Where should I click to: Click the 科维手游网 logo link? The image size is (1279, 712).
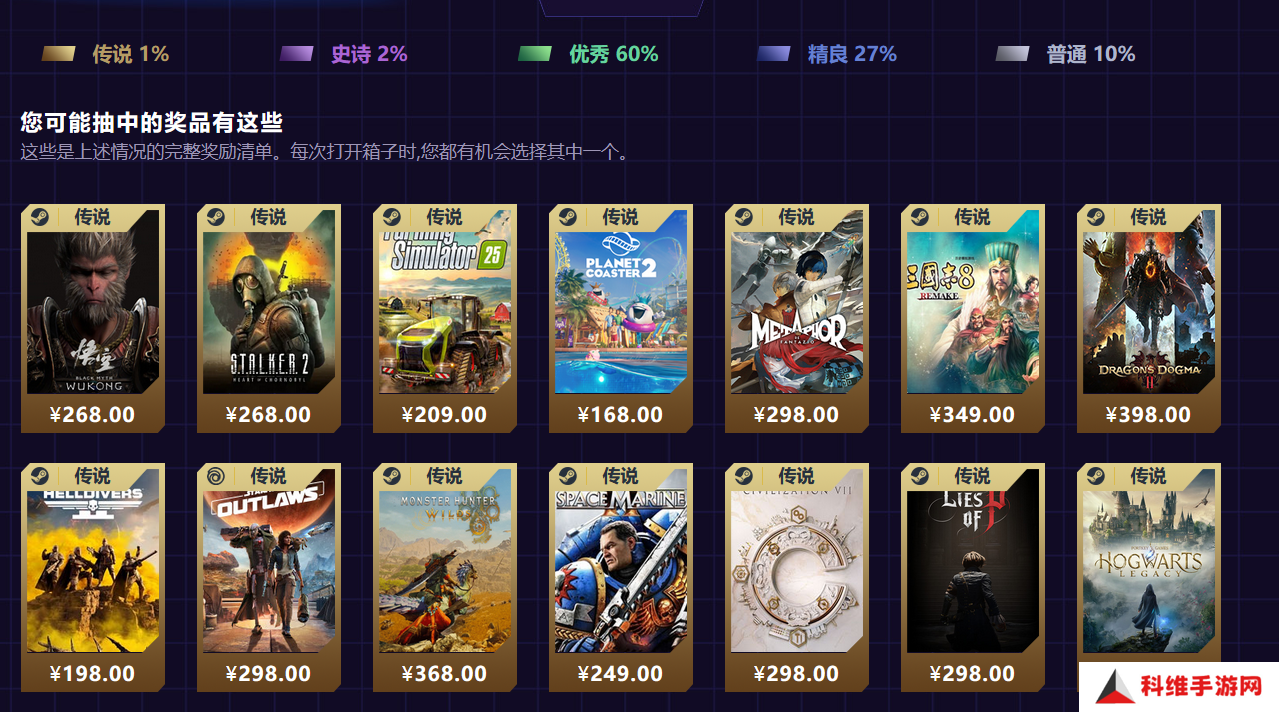tap(1179, 687)
